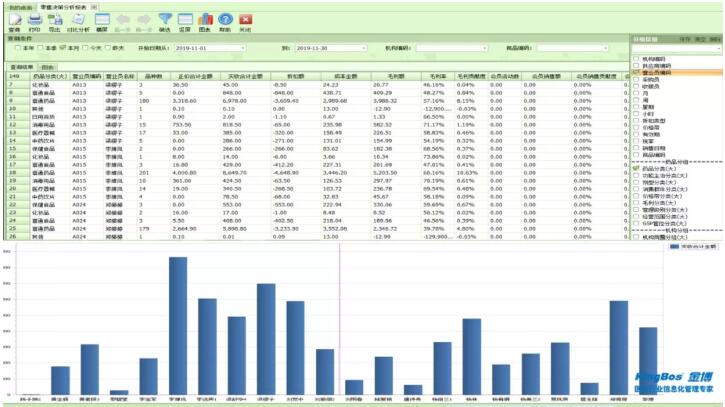This screenshot has height=407, width=725.
Task: Select the 零售决策分析报表 tab
Action: 62,5
